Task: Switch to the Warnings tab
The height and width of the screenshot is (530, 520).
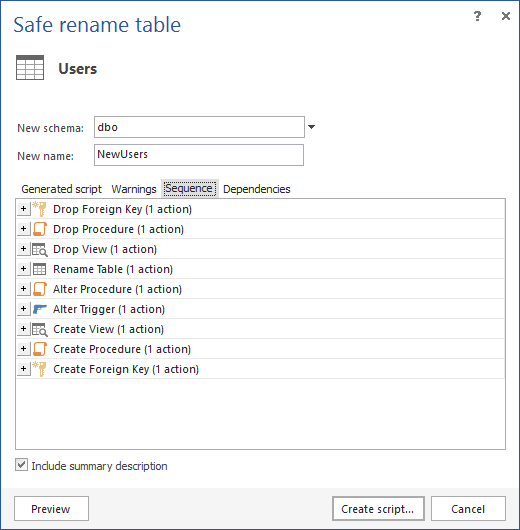Action: coord(134,189)
